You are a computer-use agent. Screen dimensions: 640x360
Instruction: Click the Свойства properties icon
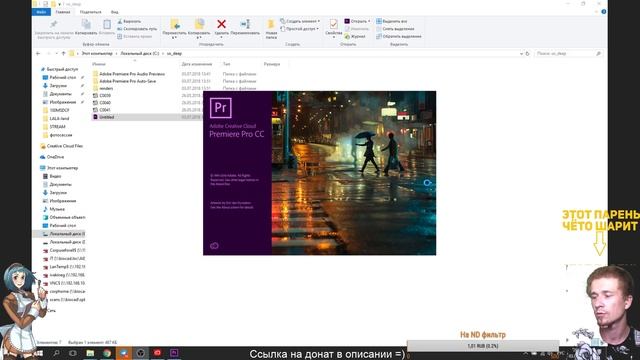(333, 24)
